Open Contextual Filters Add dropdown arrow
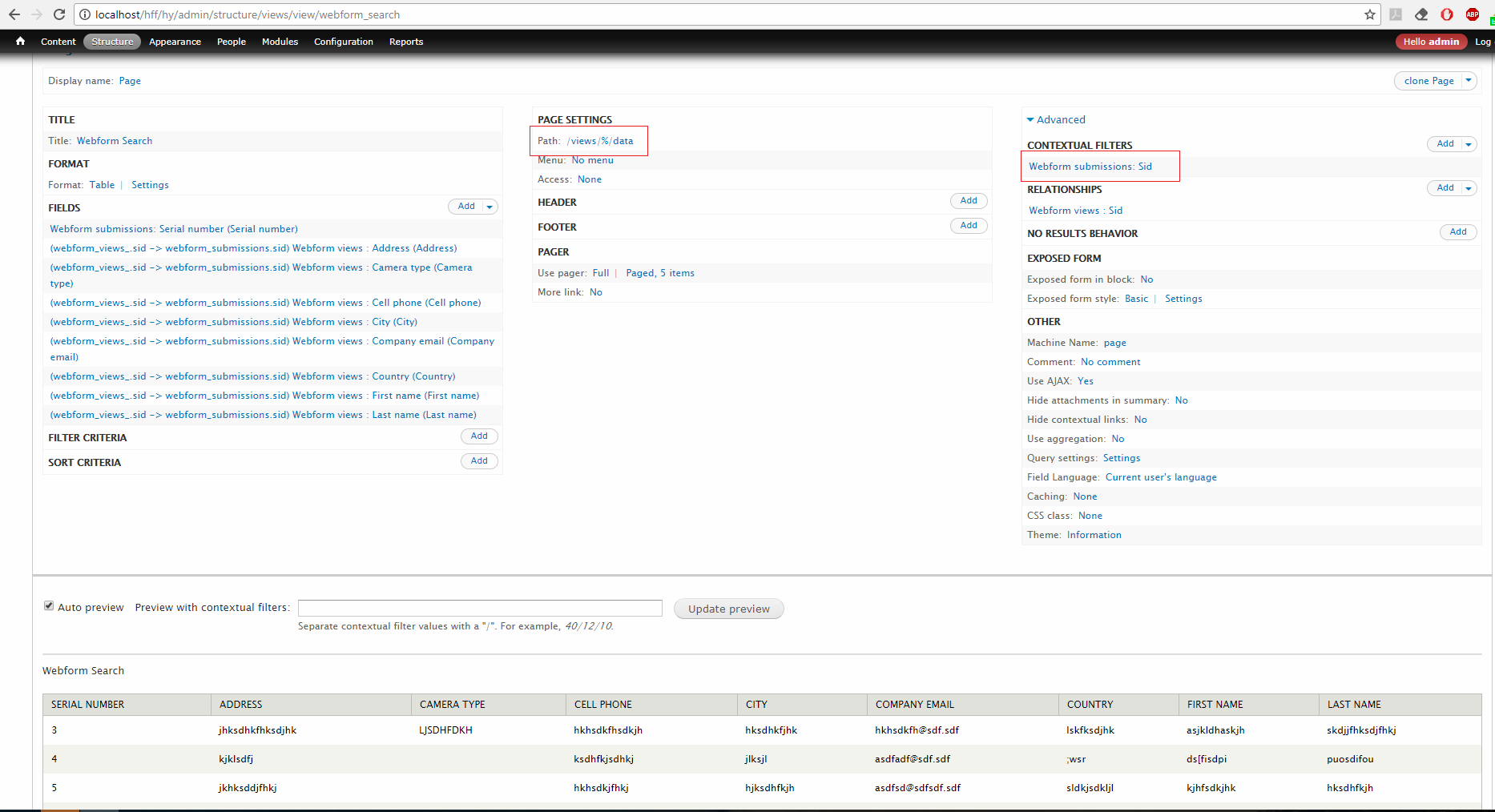 pos(1469,144)
